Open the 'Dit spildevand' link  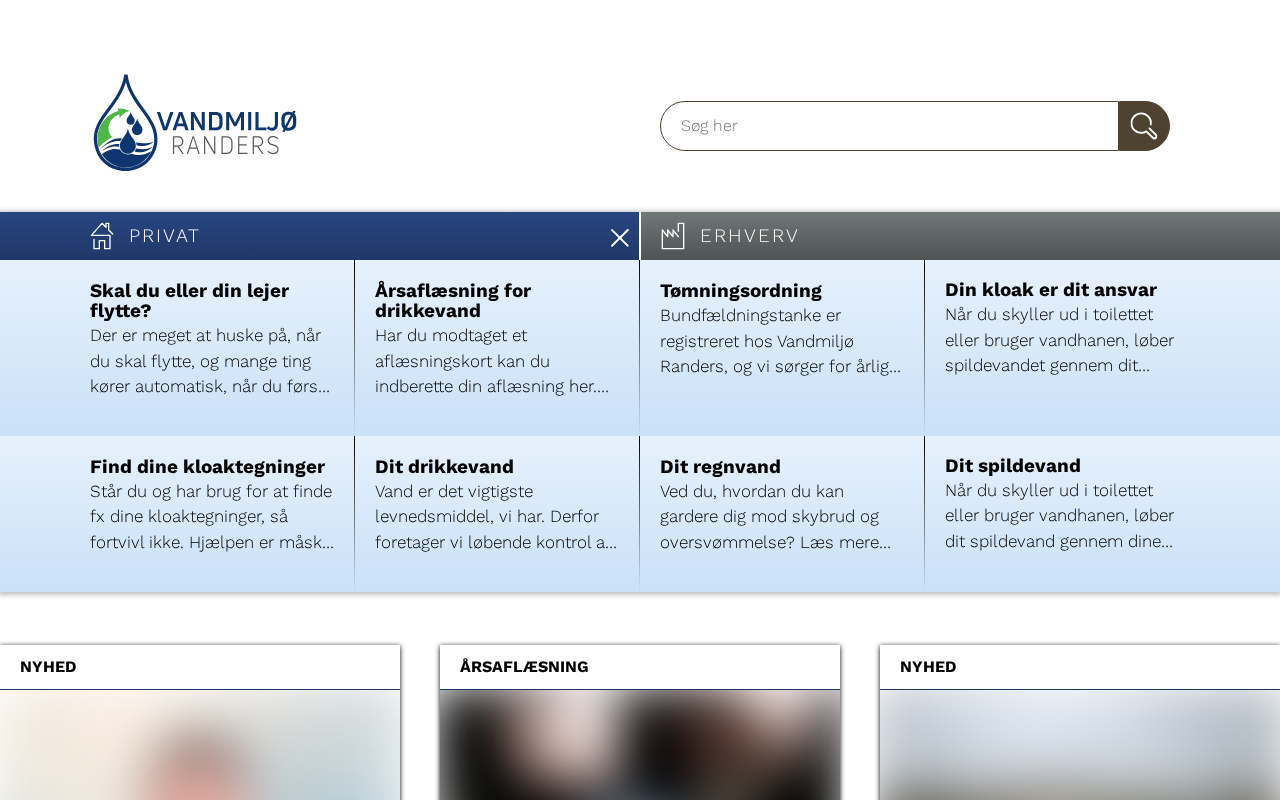tap(1013, 466)
